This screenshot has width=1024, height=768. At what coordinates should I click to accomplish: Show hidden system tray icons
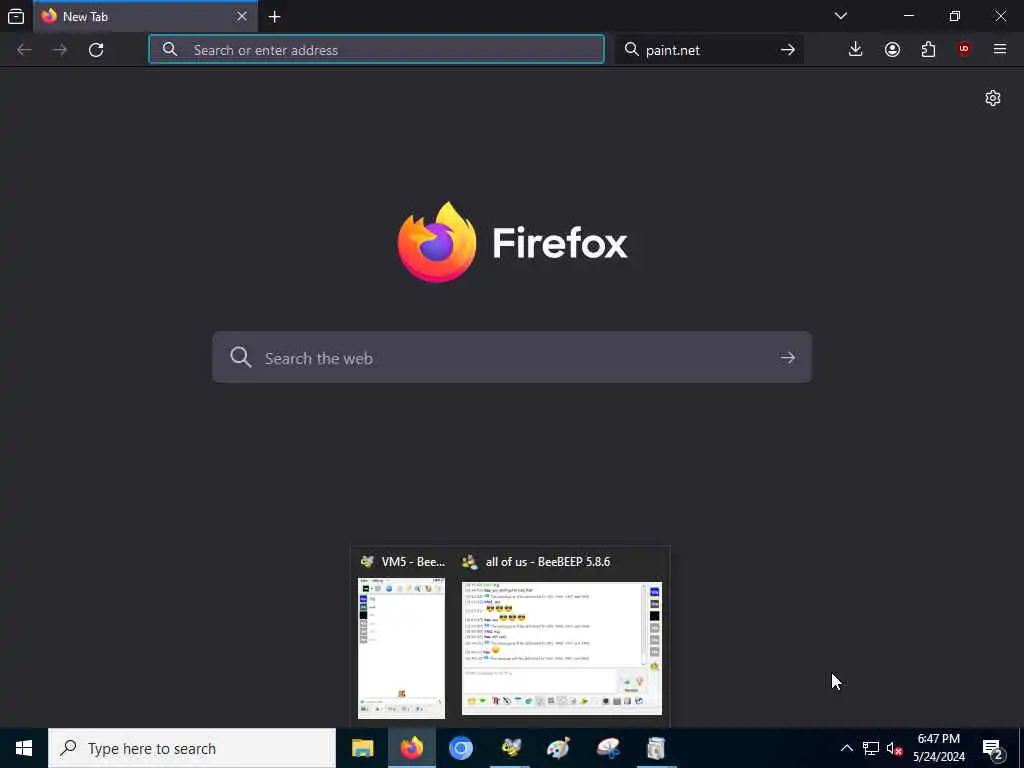846,748
